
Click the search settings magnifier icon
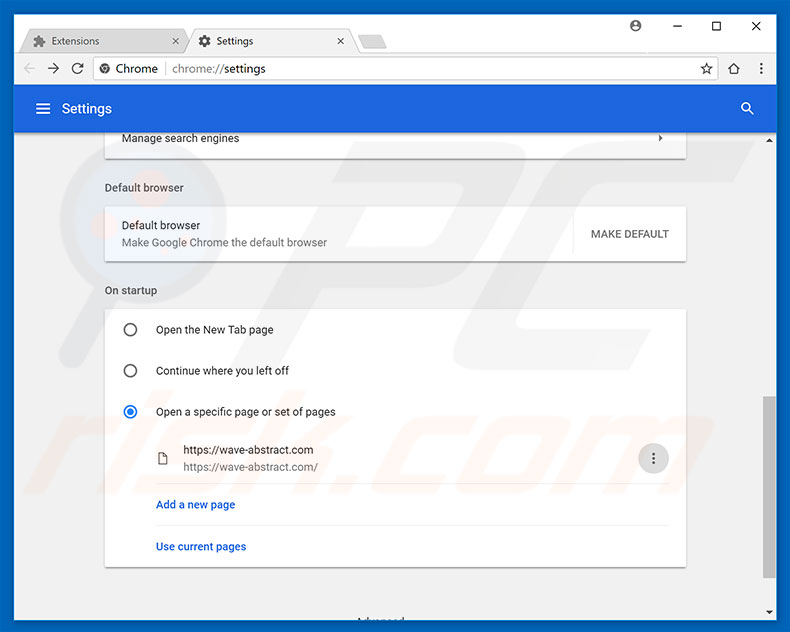(x=747, y=109)
